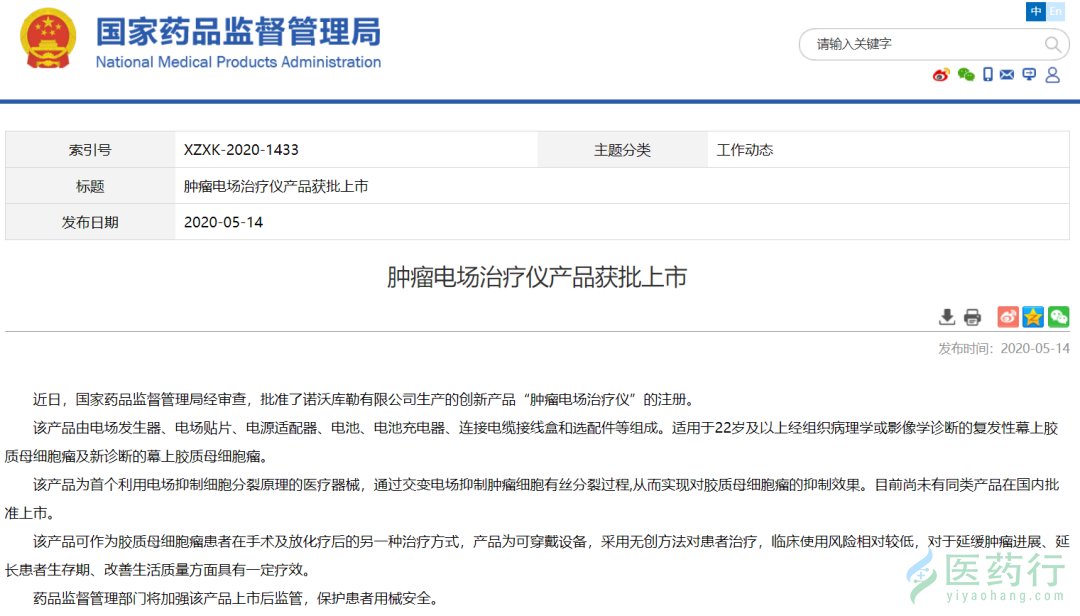1080x616 pixels.
Task: Print the article with printer icon
Action: click(x=972, y=317)
